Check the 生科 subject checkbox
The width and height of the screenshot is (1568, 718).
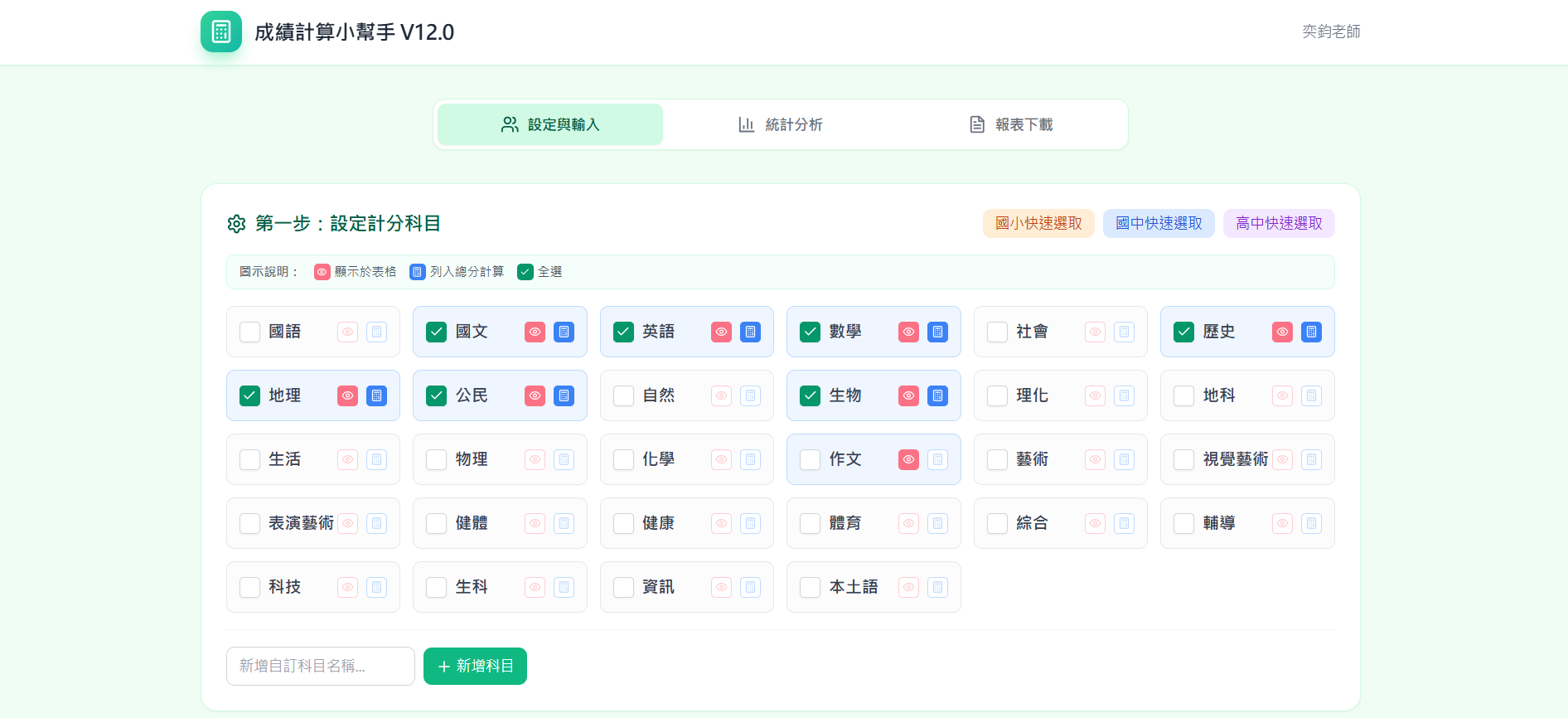point(437,587)
